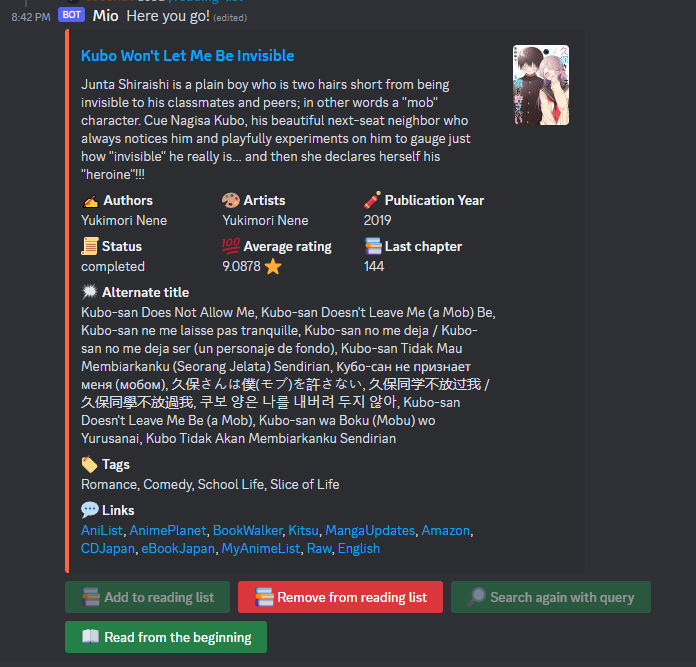
Task: Open the MangaUpdates link
Action: tap(370, 530)
